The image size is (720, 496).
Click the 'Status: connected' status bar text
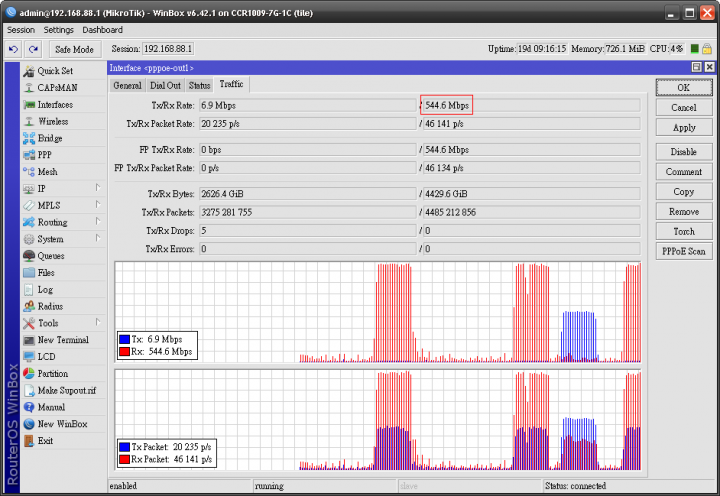click(575, 486)
